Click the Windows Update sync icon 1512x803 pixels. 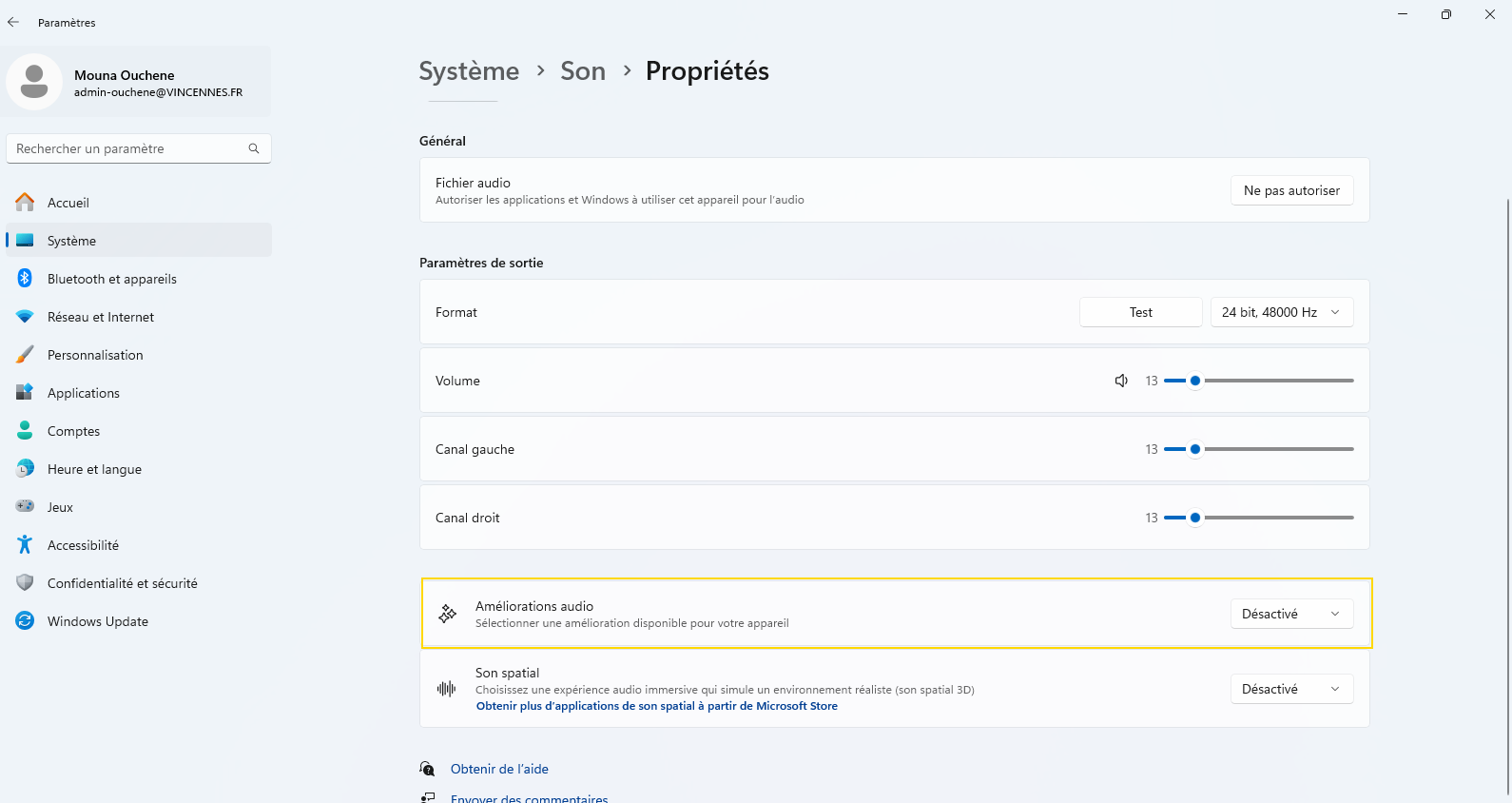25,621
